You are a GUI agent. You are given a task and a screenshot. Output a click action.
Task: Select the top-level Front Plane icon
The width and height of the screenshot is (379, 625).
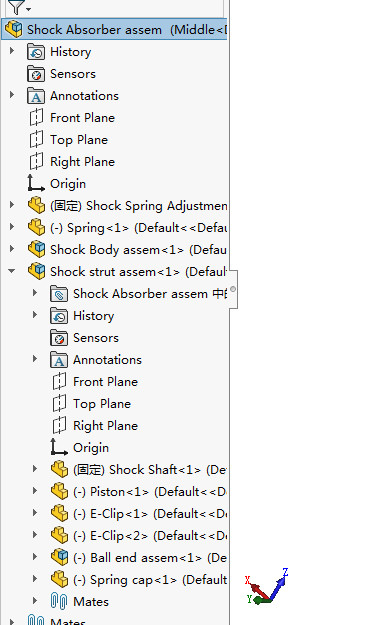click(x=36, y=118)
